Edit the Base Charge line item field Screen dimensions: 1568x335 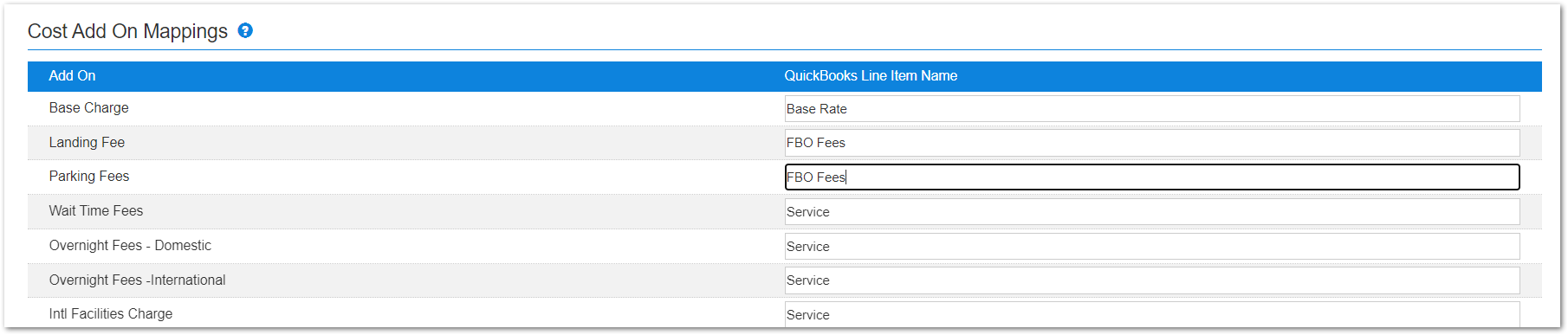pos(1152,109)
